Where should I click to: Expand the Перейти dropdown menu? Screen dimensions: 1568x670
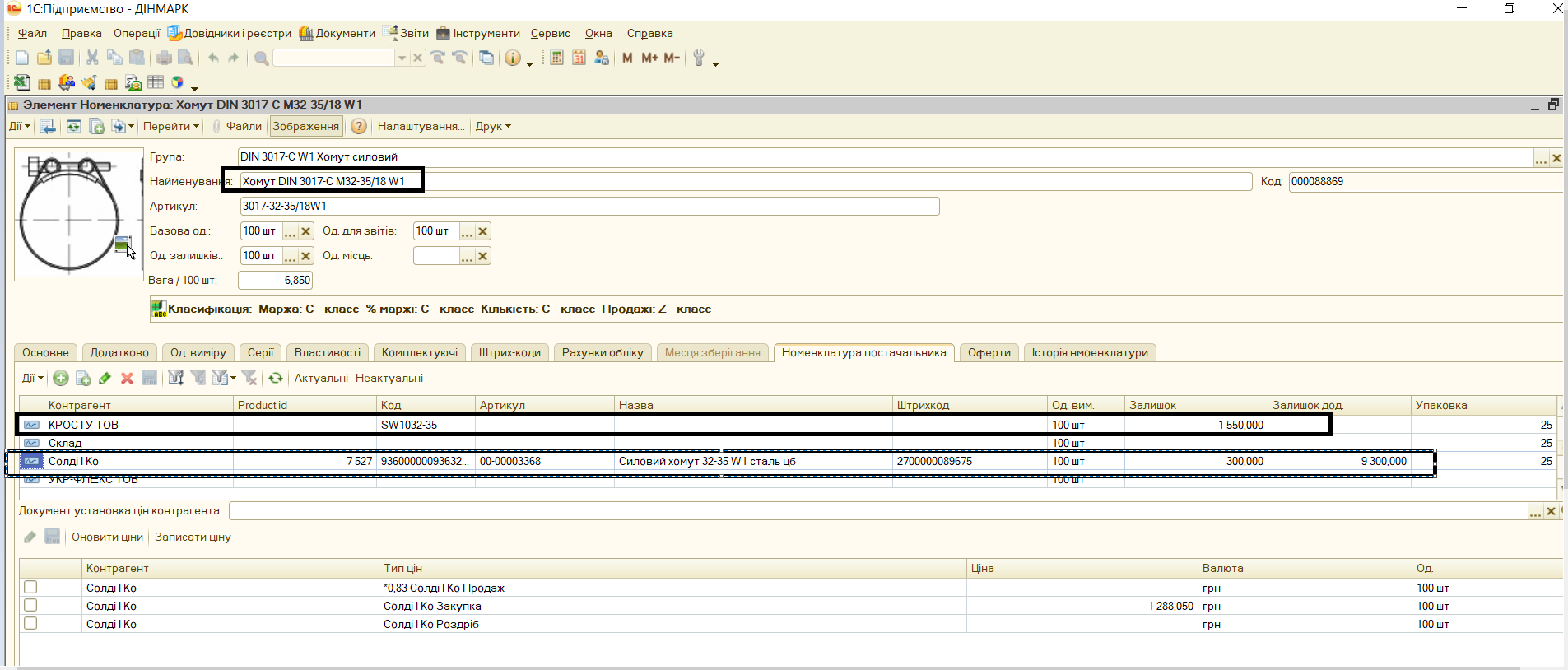click(x=171, y=126)
